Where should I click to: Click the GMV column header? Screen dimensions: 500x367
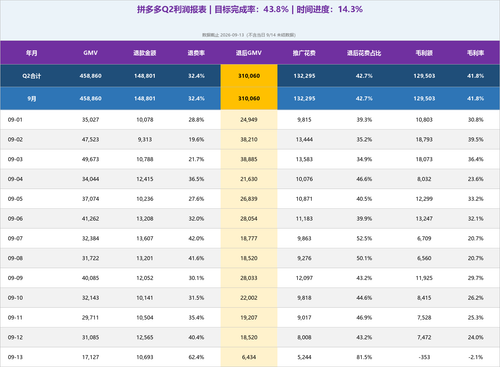pyautogui.click(x=90, y=53)
